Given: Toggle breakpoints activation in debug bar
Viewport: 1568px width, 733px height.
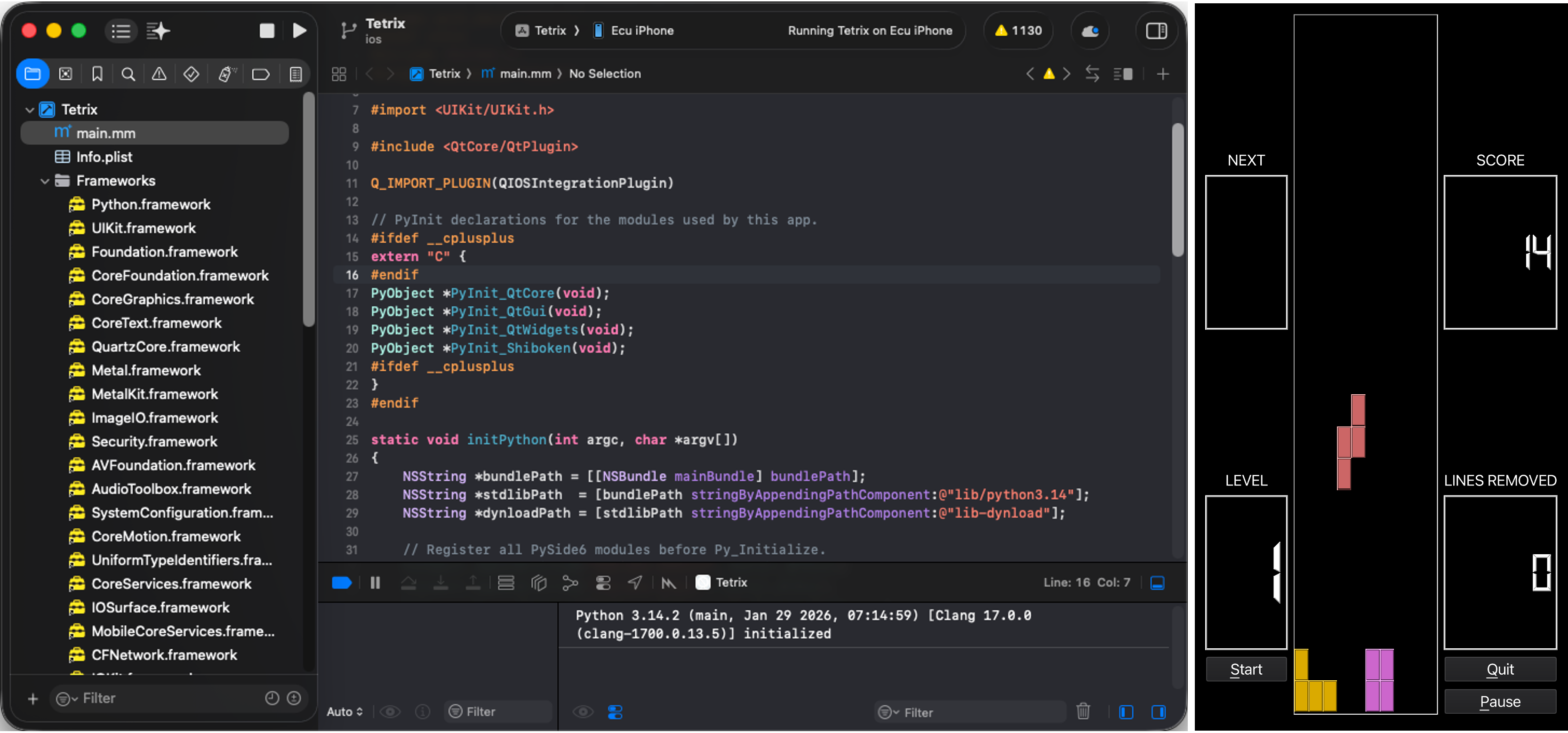Looking at the screenshot, I should point(342,583).
